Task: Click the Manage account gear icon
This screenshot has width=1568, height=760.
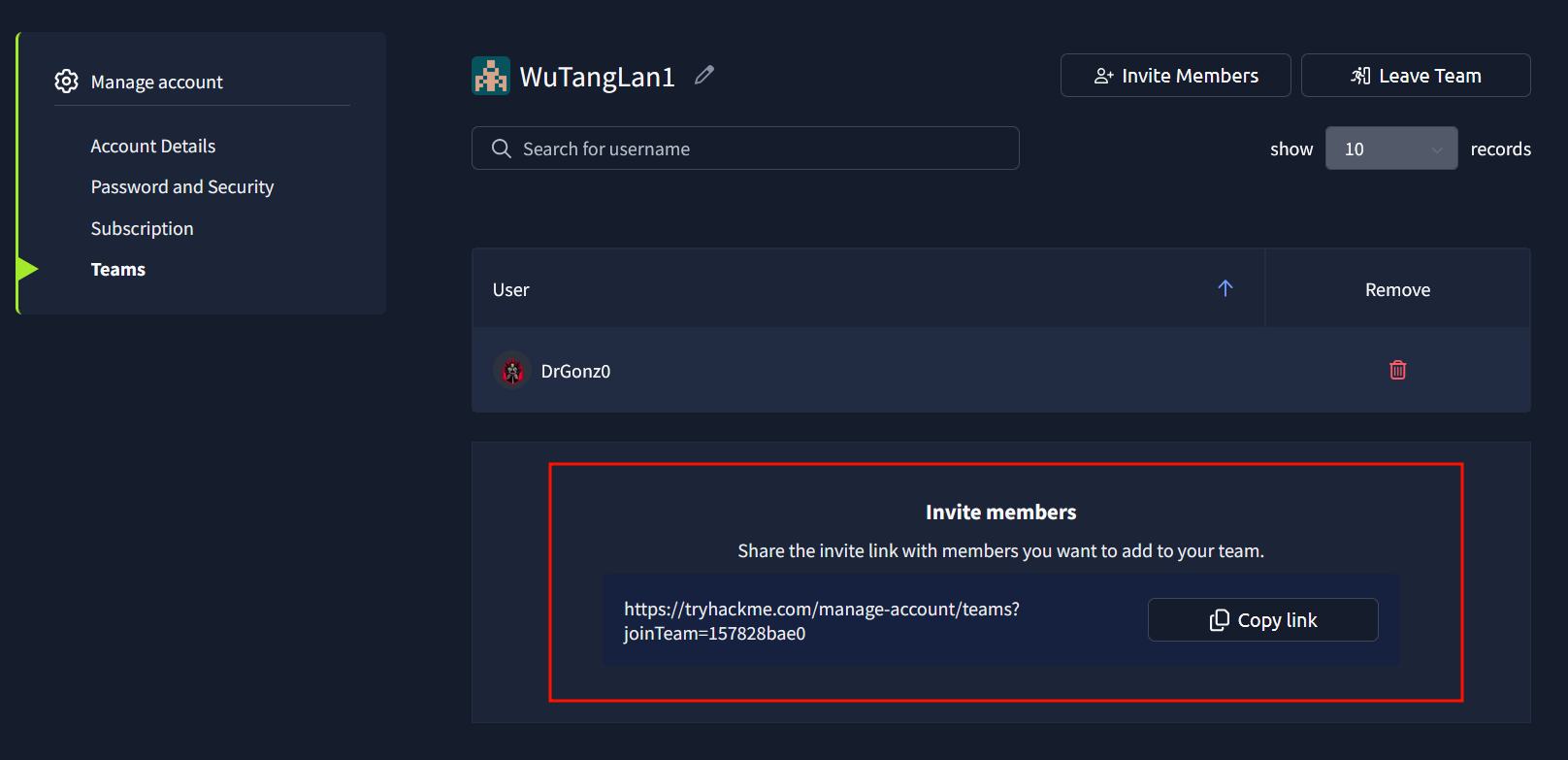Action: click(x=66, y=82)
